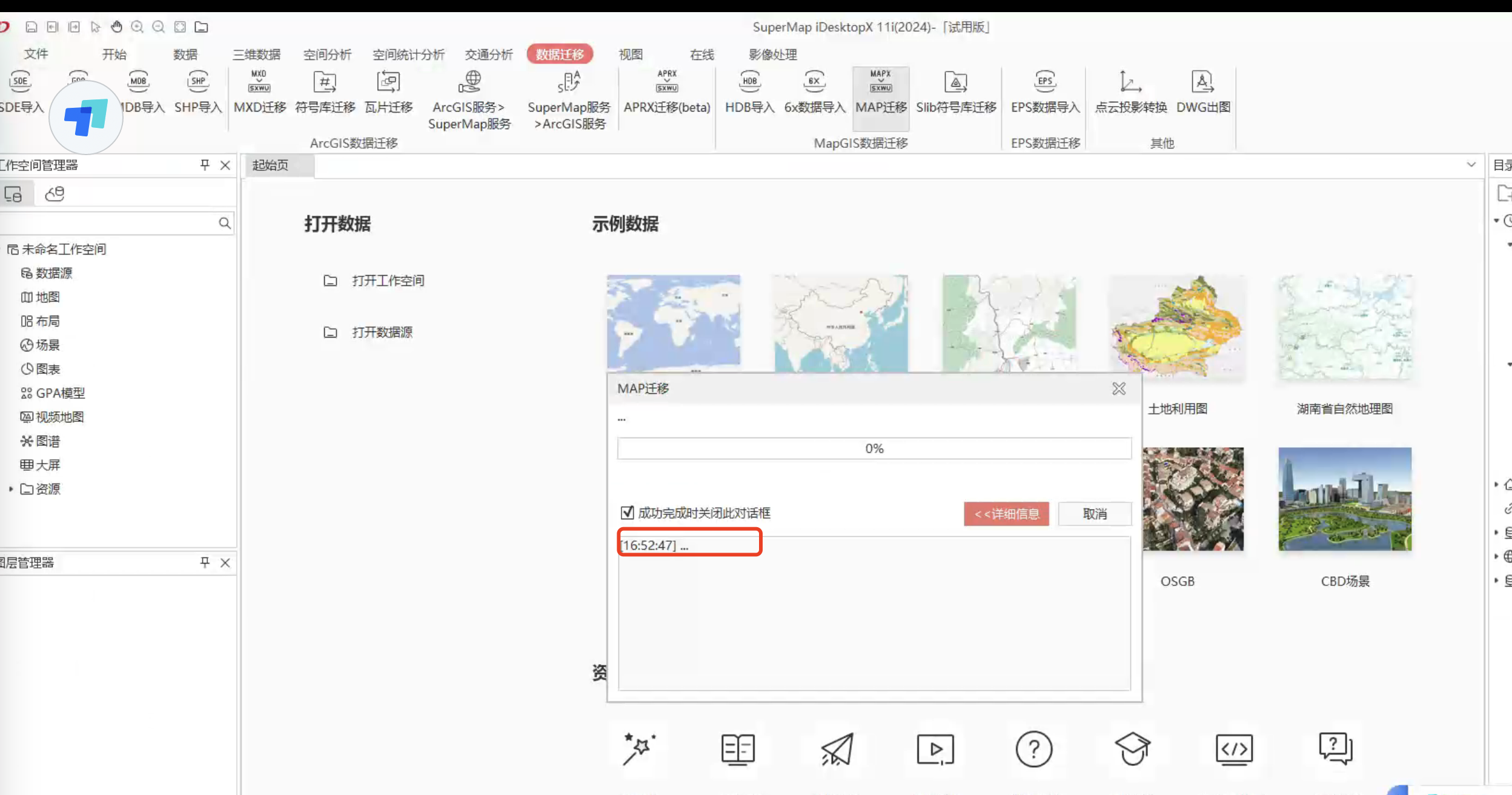Open the SHP导入 import tool
This screenshot has height=795, width=1512.
coord(198,92)
